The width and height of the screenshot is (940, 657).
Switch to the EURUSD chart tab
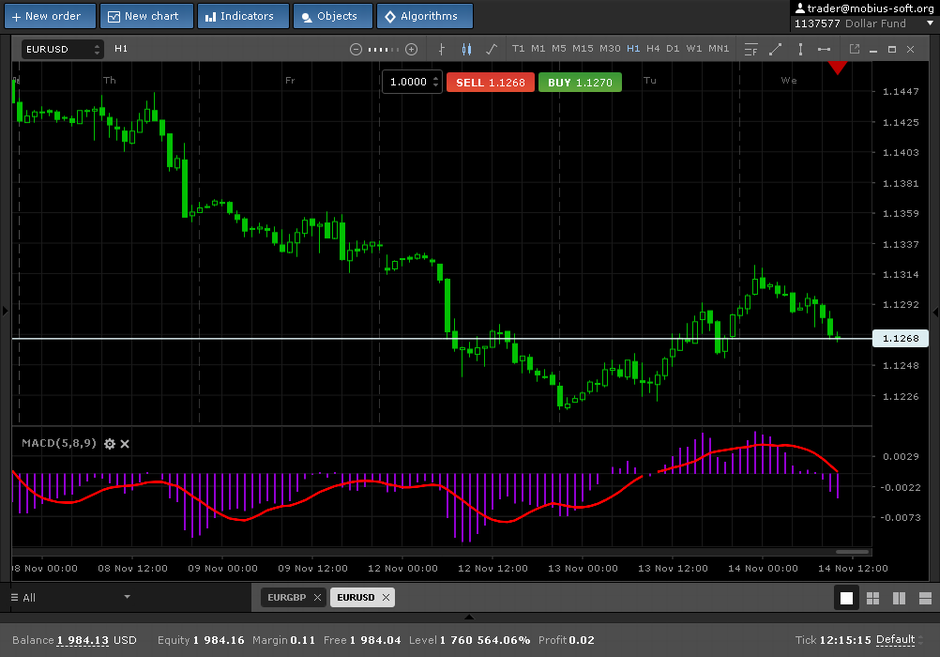(x=355, y=597)
